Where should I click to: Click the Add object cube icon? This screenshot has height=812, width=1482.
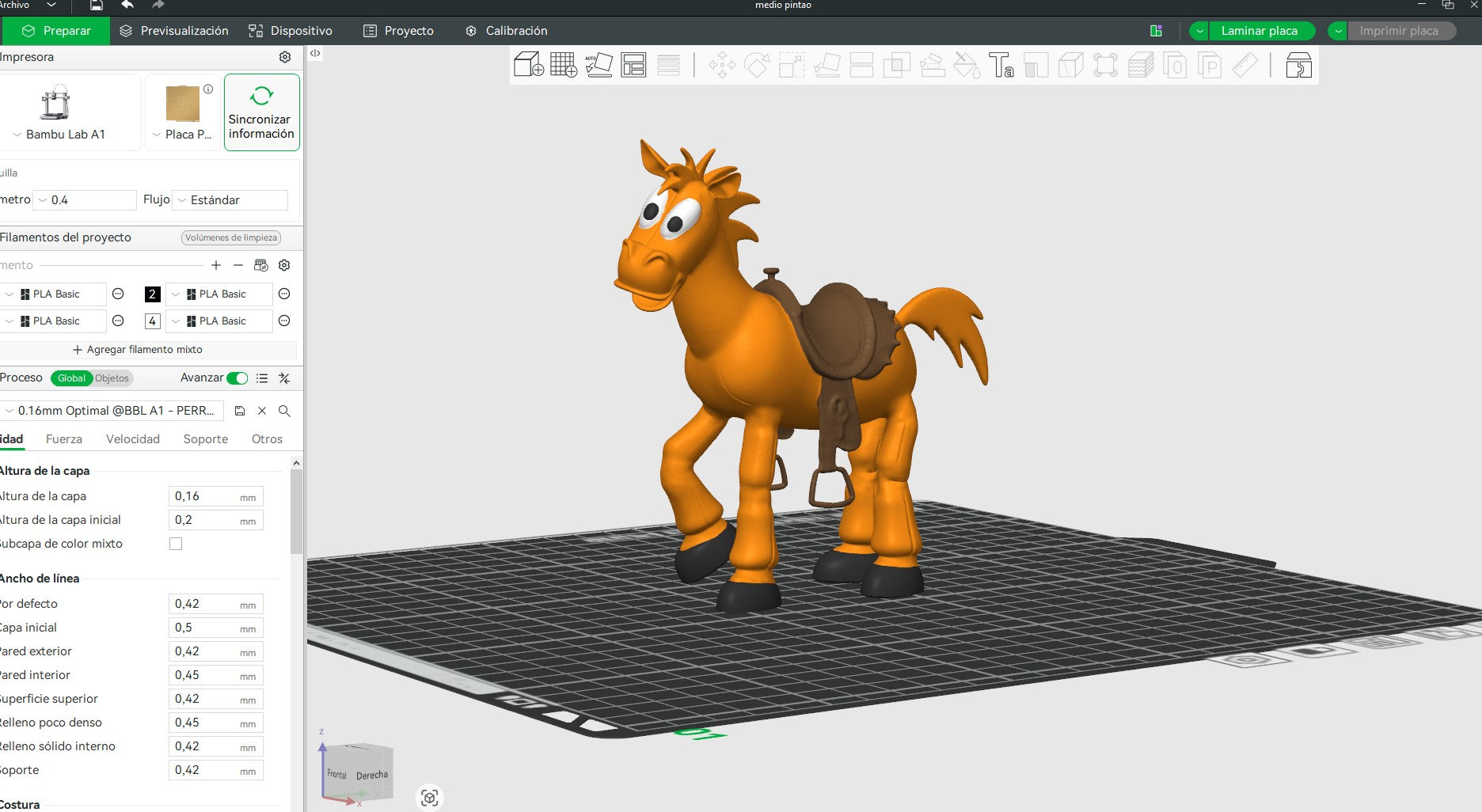(x=529, y=65)
